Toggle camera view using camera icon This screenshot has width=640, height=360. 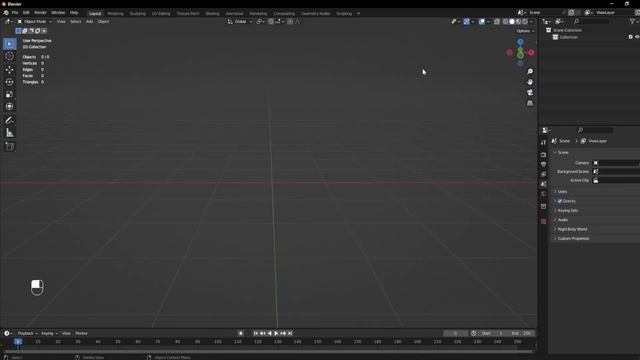530,93
